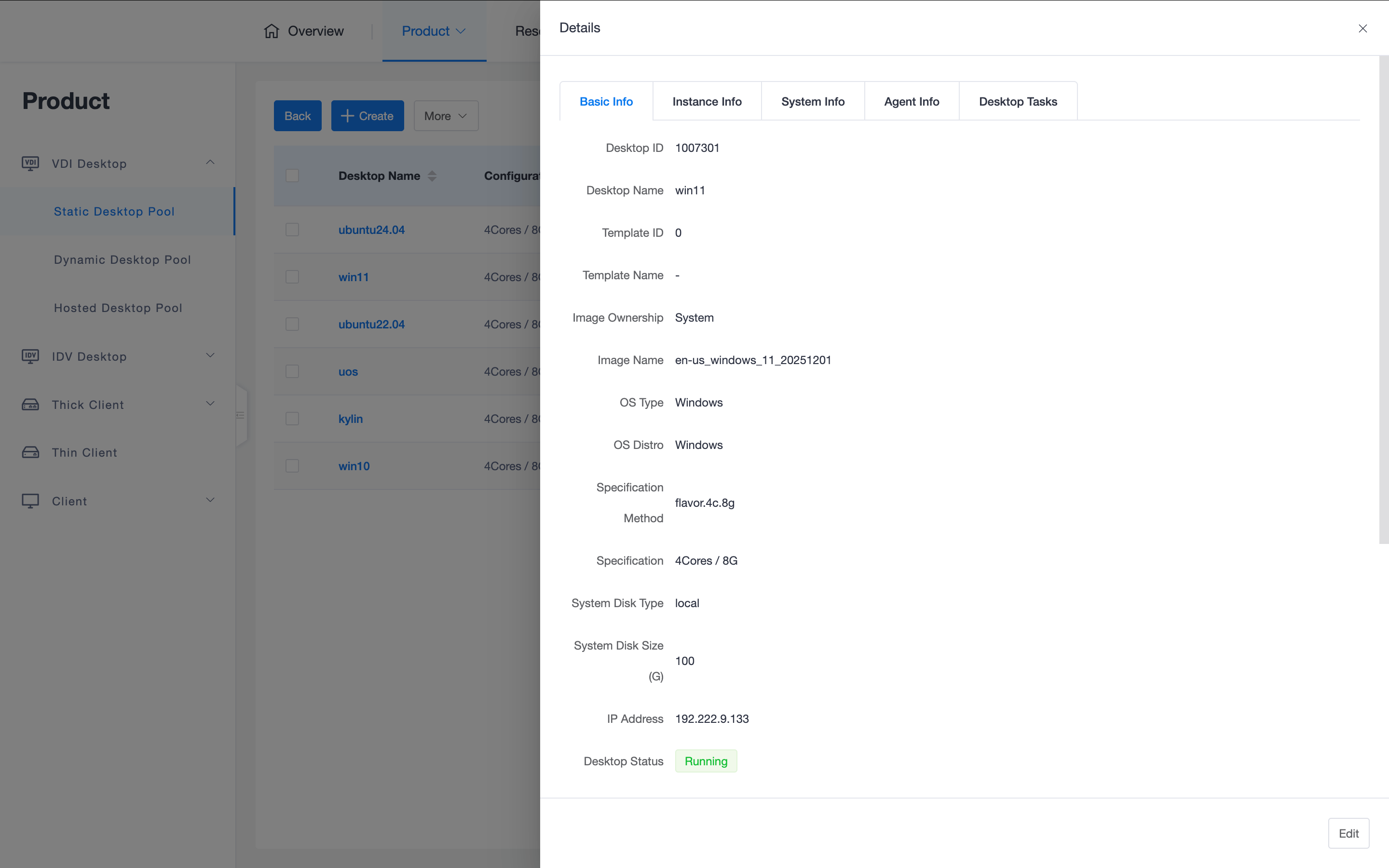The image size is (1389, 868).
Task: Switch to the Instance Info tab
Action: coord(707,102)
